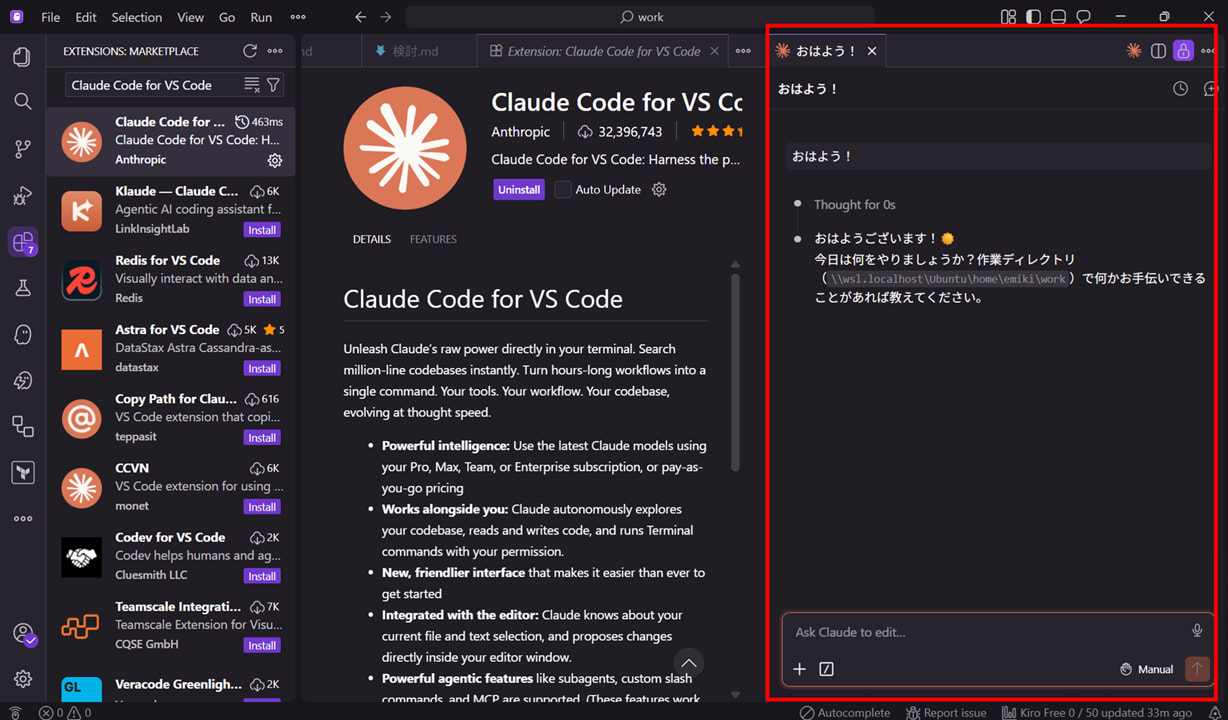Viewport: 1228px width, 720px height.
Task: Open the Run menu
Action: (261, 17)
